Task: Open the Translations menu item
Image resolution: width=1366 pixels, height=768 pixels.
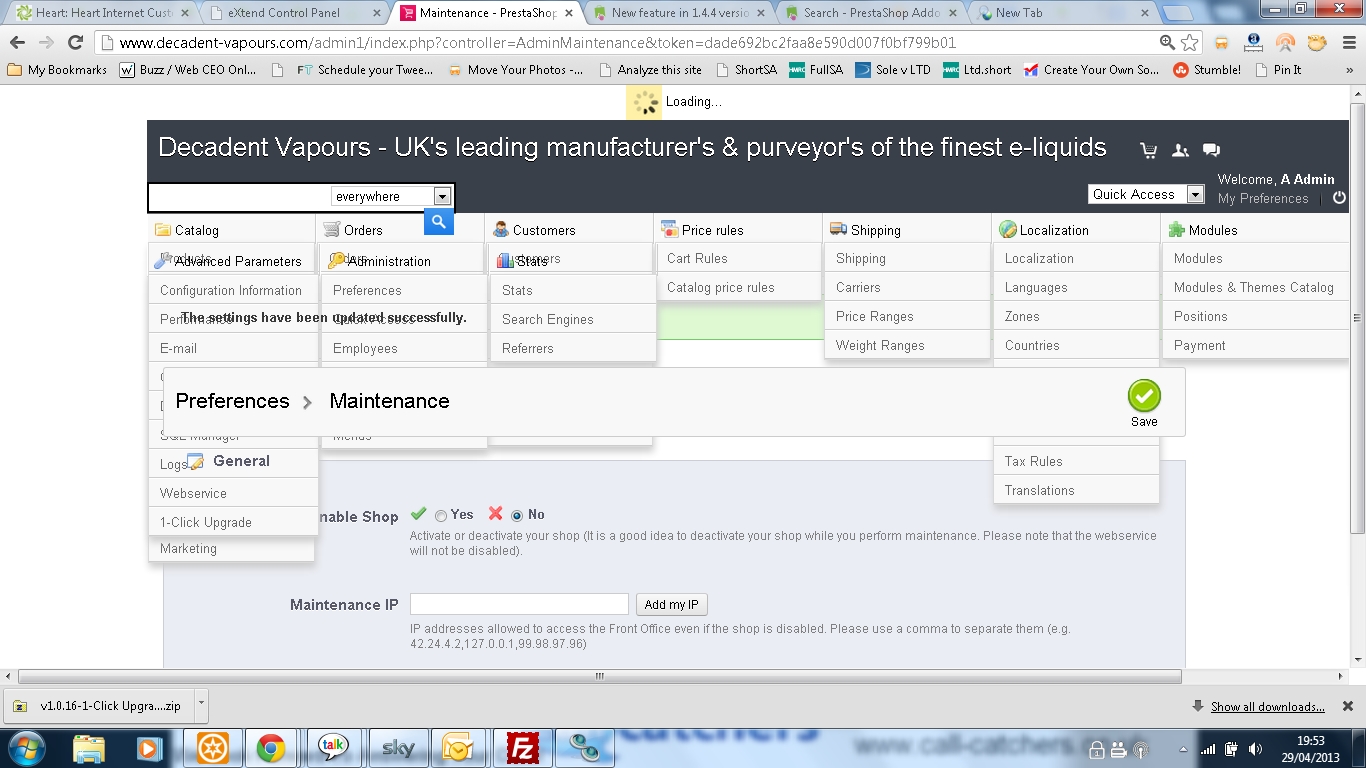Action: tap(1040, 490)
